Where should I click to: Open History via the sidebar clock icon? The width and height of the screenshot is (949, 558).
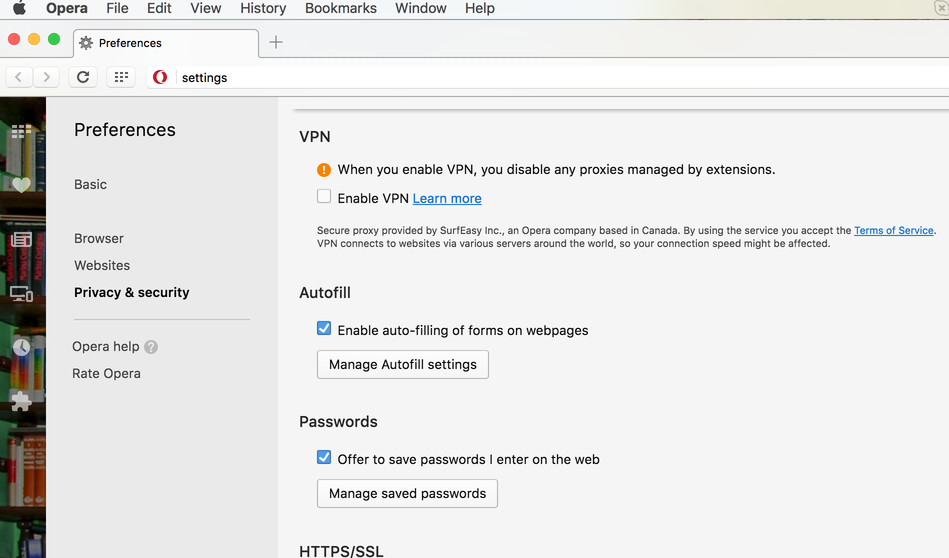pyautogui.click(x=21, y=348)
